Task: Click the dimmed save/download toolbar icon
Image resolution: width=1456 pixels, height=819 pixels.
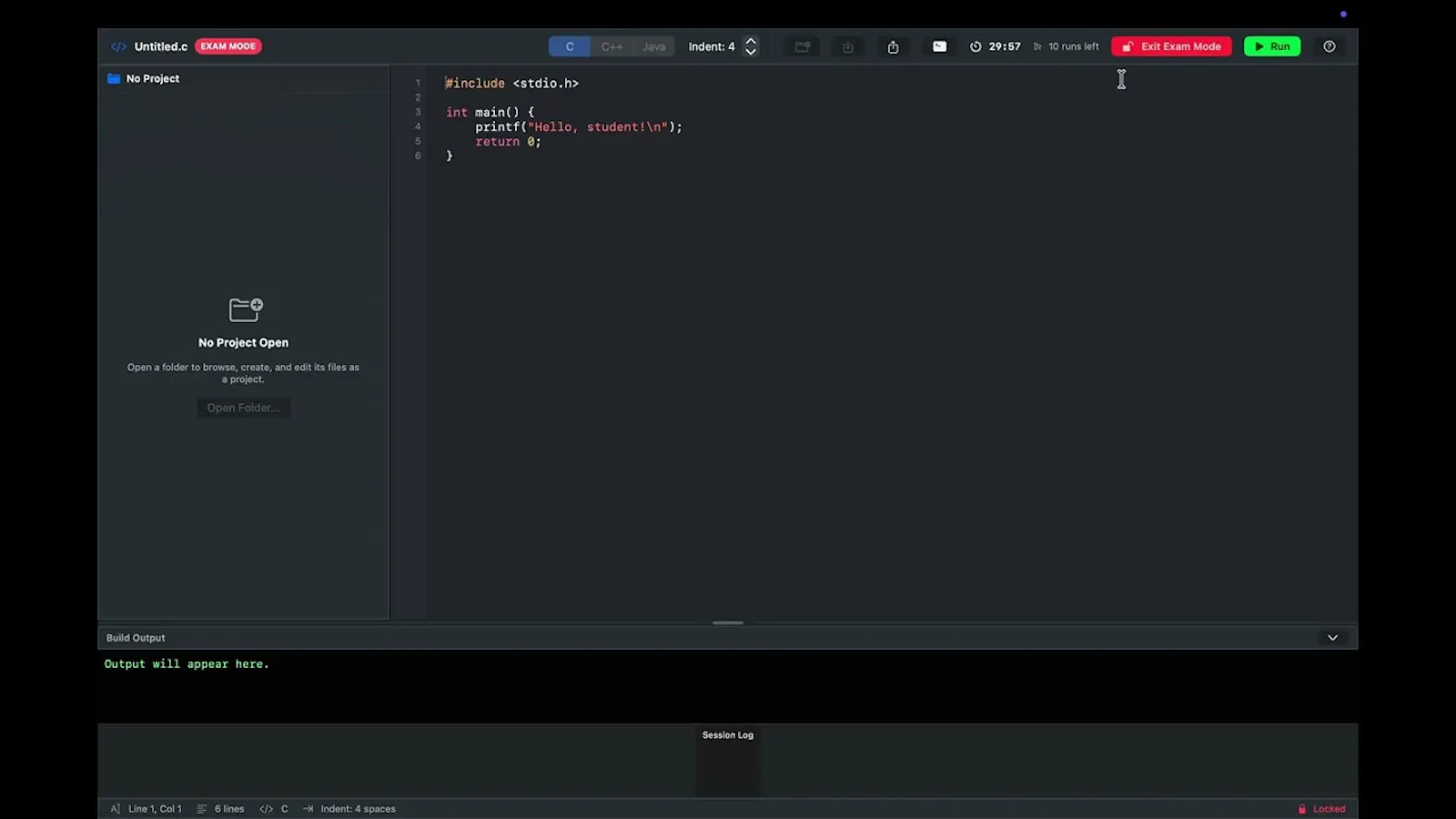Action: (x=847, y=46)
